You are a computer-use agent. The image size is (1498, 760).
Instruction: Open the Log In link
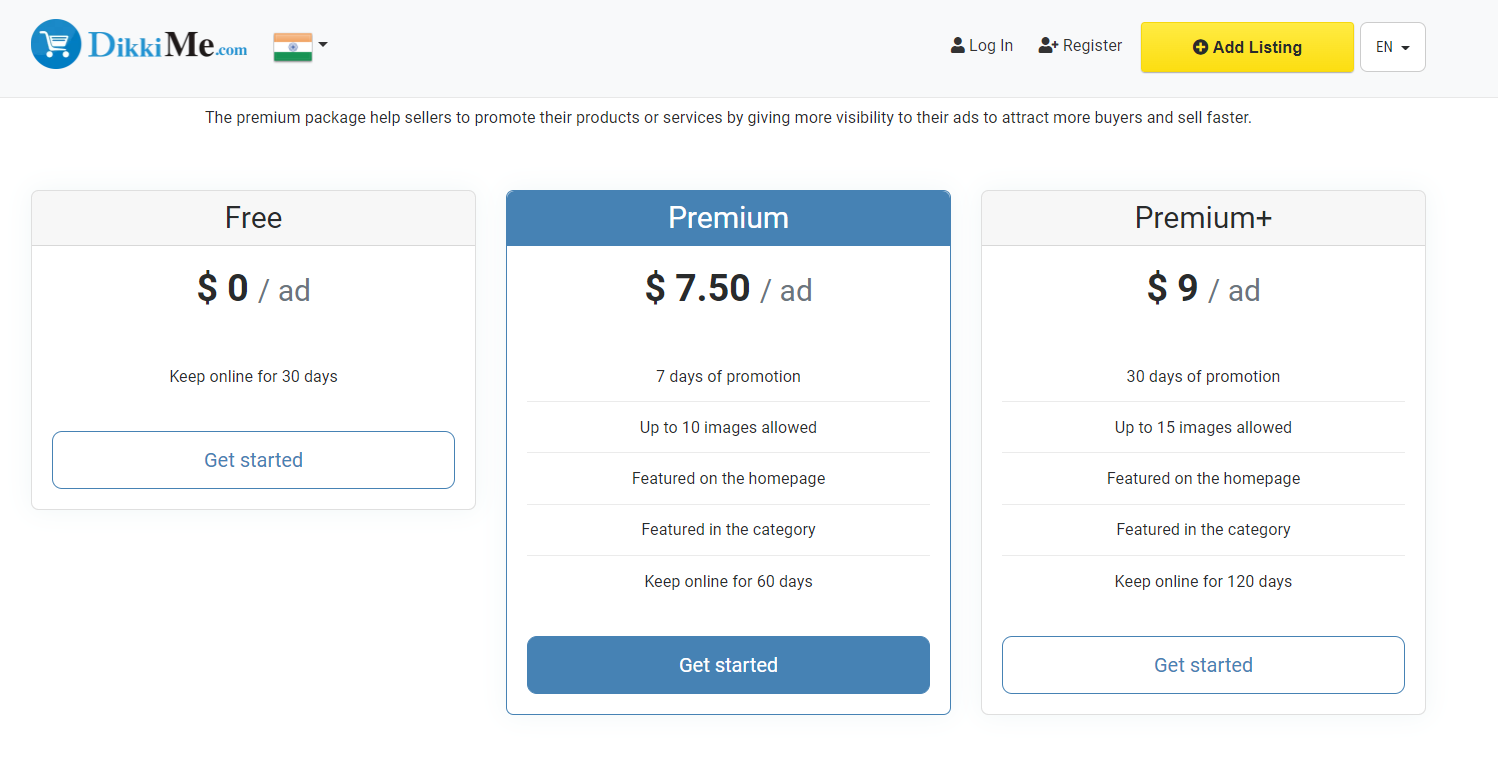(x=990, y=46)
